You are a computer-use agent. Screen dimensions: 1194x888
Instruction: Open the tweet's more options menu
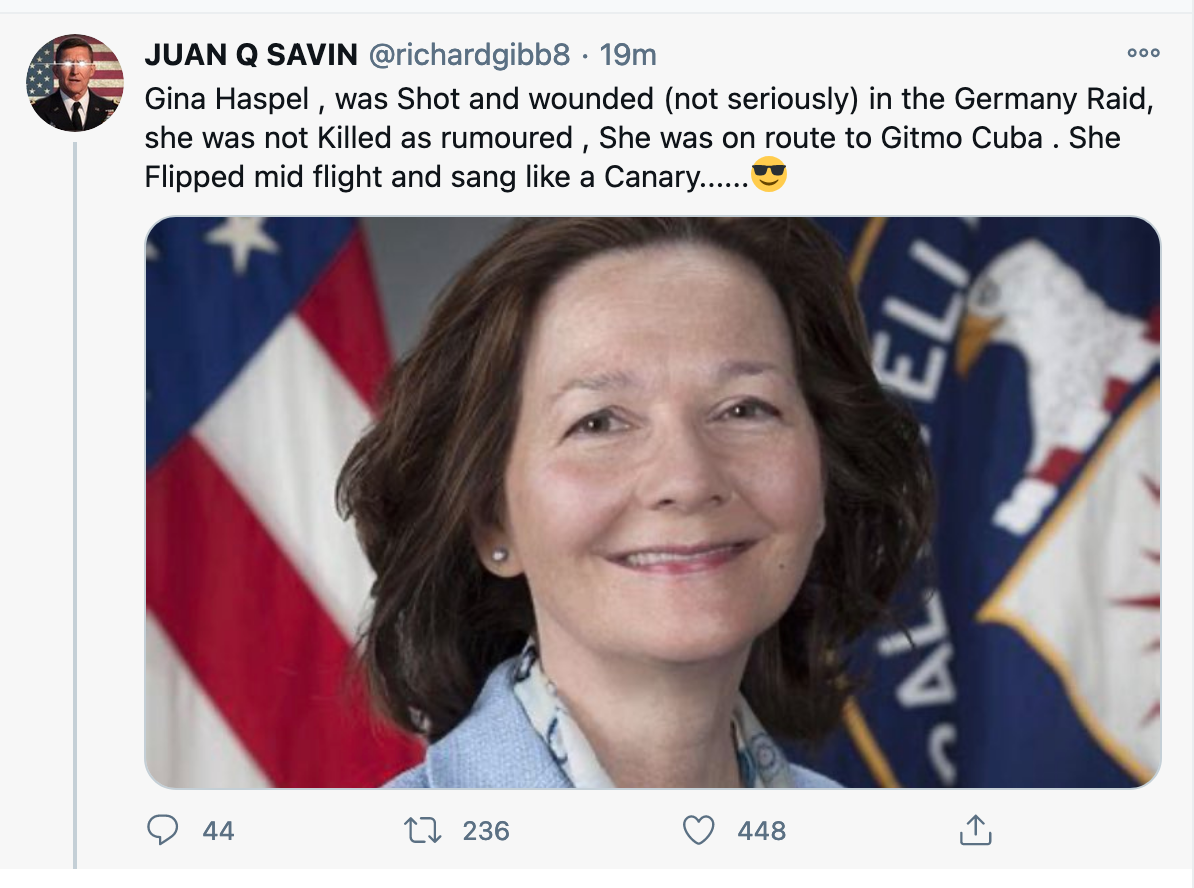point(1142,54)
